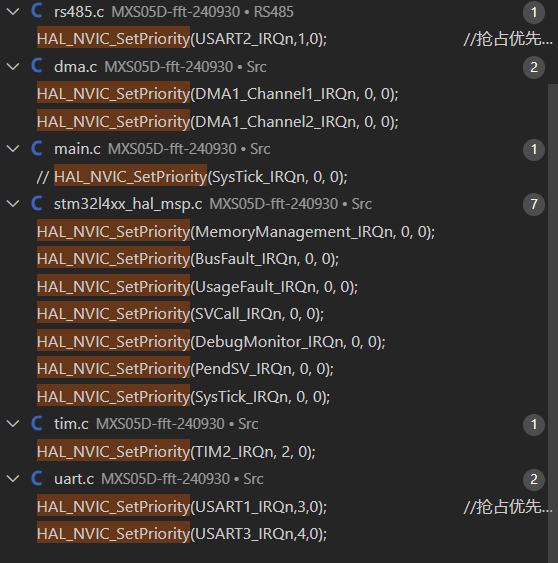Click the C file icon for uart.c
The width and height of the screenshot is (558, 563).
pyautogui.click(x=37, y=478)
